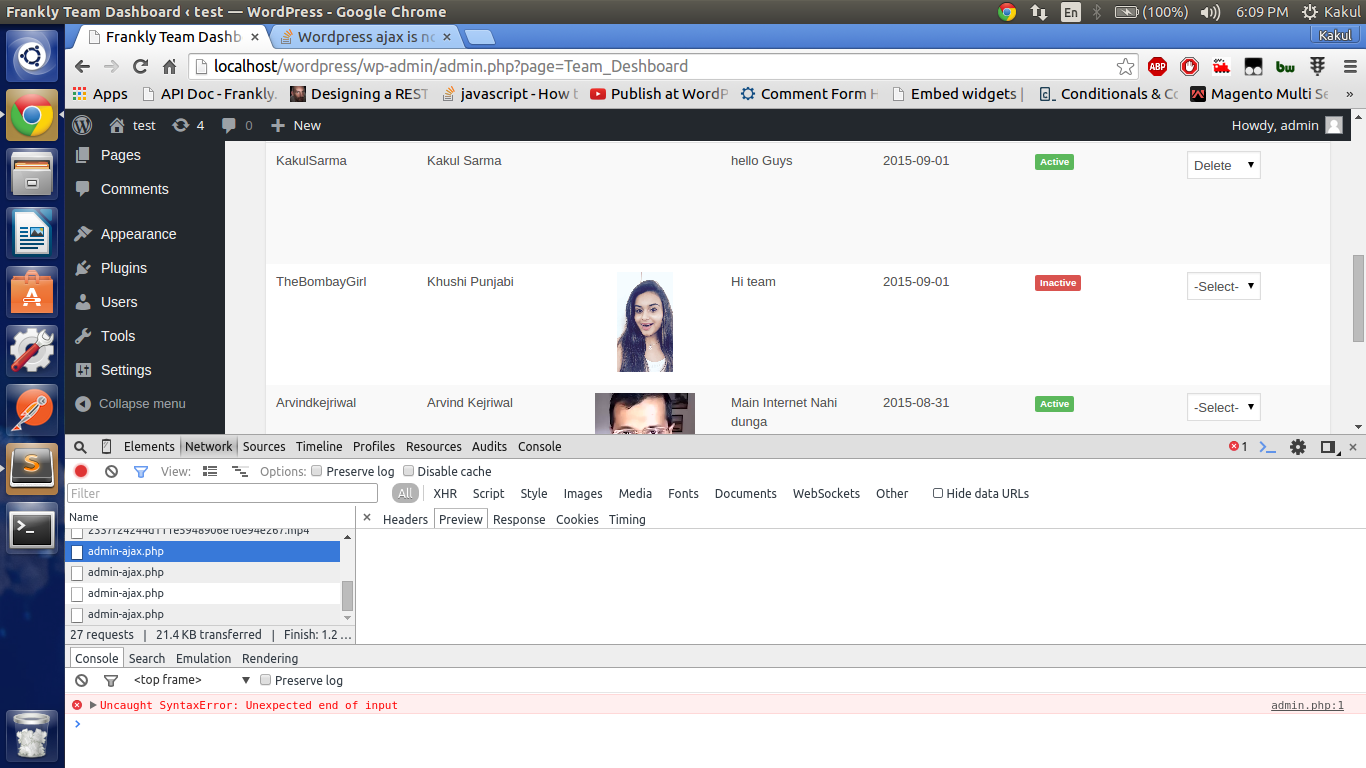Open the Terminal from the Ubuntu launcher
The width and height of the screenshot is (1366, 768).
tap(32, 529)
